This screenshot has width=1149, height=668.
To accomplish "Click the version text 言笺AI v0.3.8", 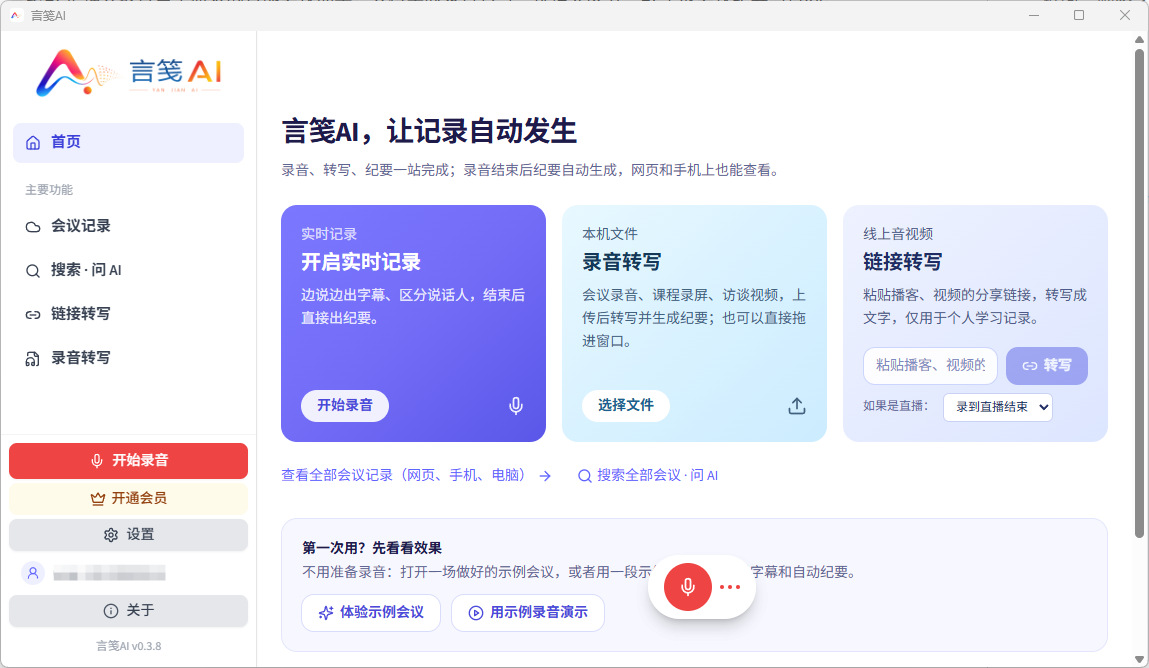I will pyautogui.click(x=128, y=646).
